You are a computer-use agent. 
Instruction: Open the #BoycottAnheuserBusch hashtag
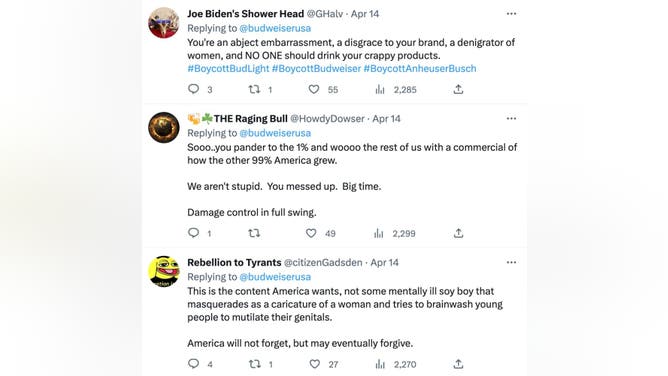tap(420, 69)
